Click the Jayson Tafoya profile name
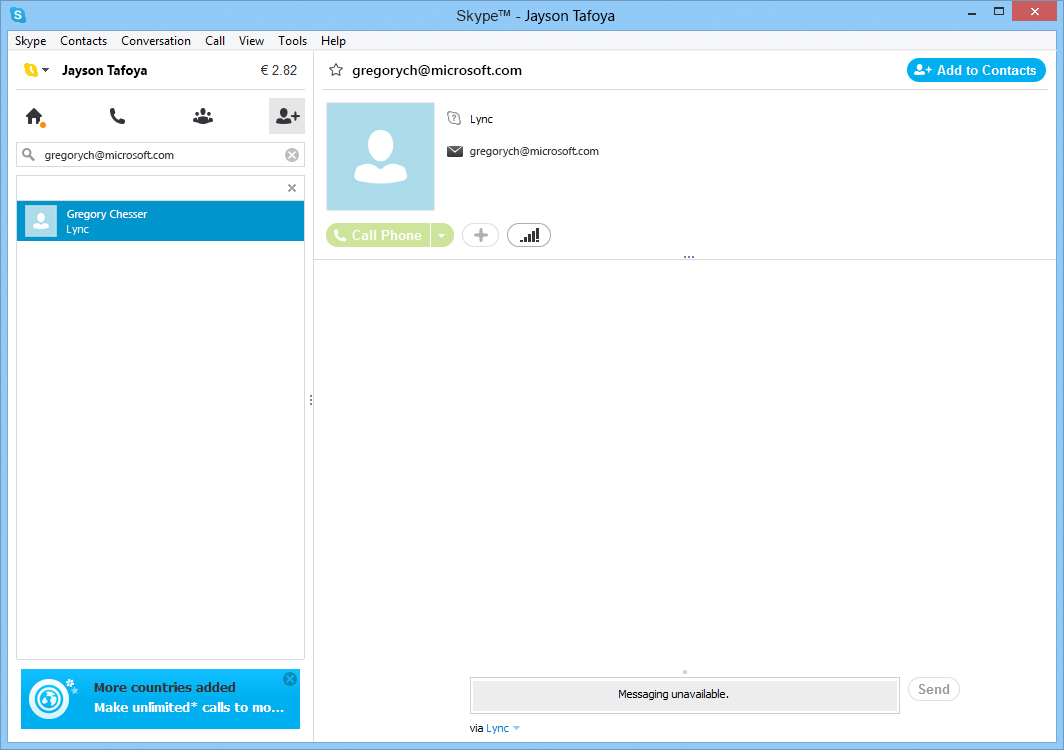Image resolution: width=1064 pixels, height=750 pixels. pos(104,70)
